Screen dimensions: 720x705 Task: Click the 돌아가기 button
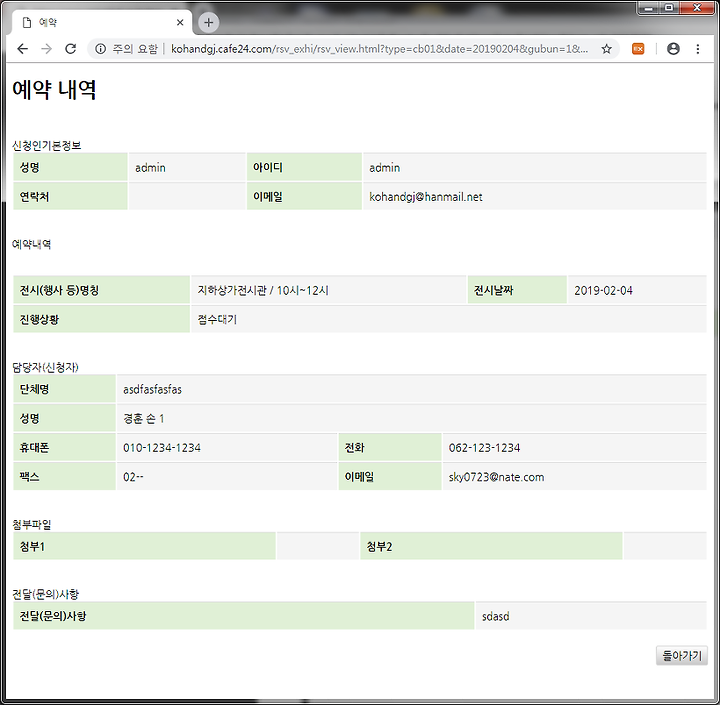click(x=681, y=655)
